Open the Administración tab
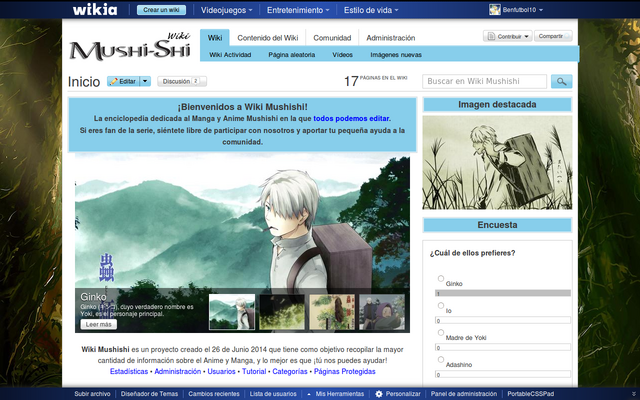This screenshot has height=400, width=640. 391,38
